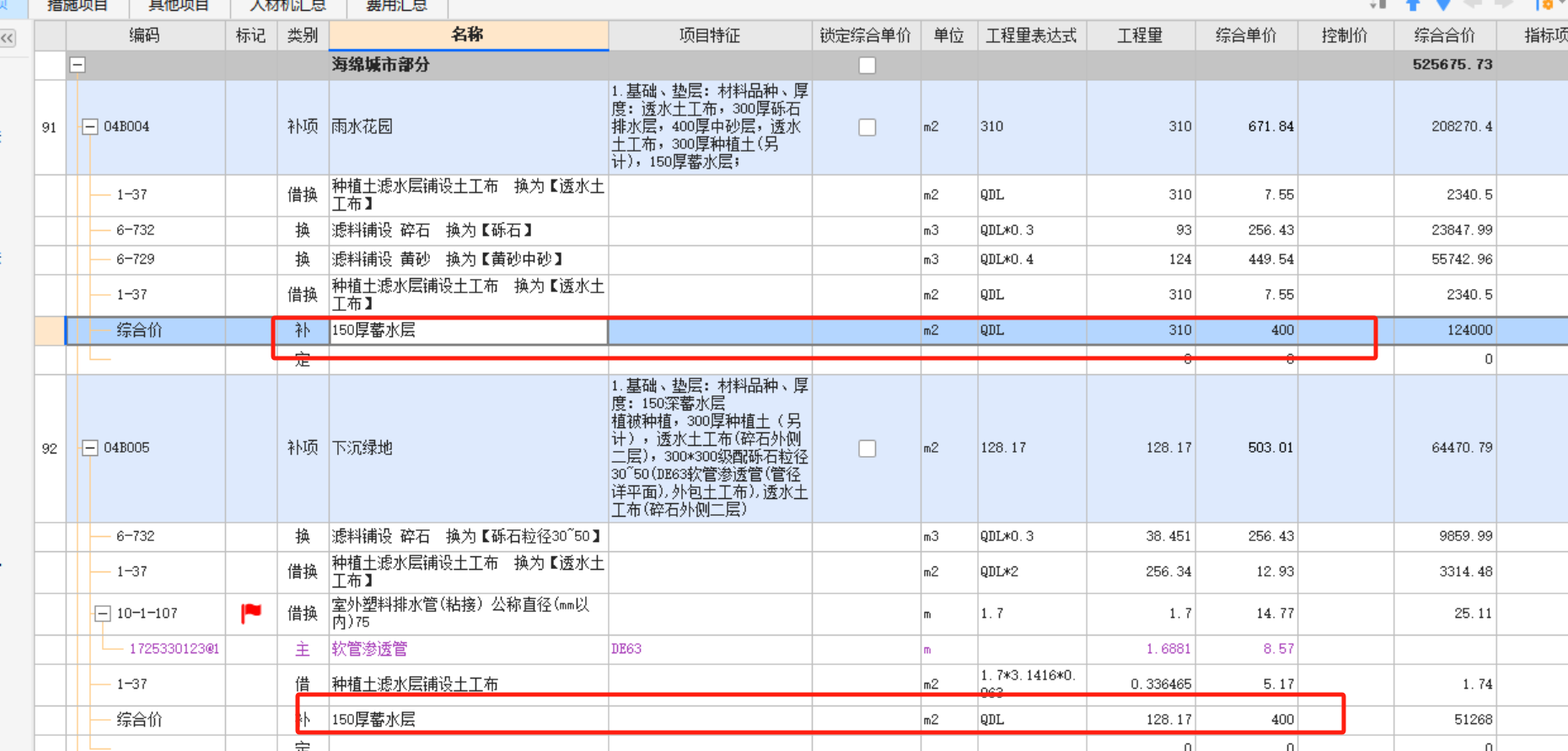Click the 标记 column header
The image size is (1568, 751).
point(251,35)
